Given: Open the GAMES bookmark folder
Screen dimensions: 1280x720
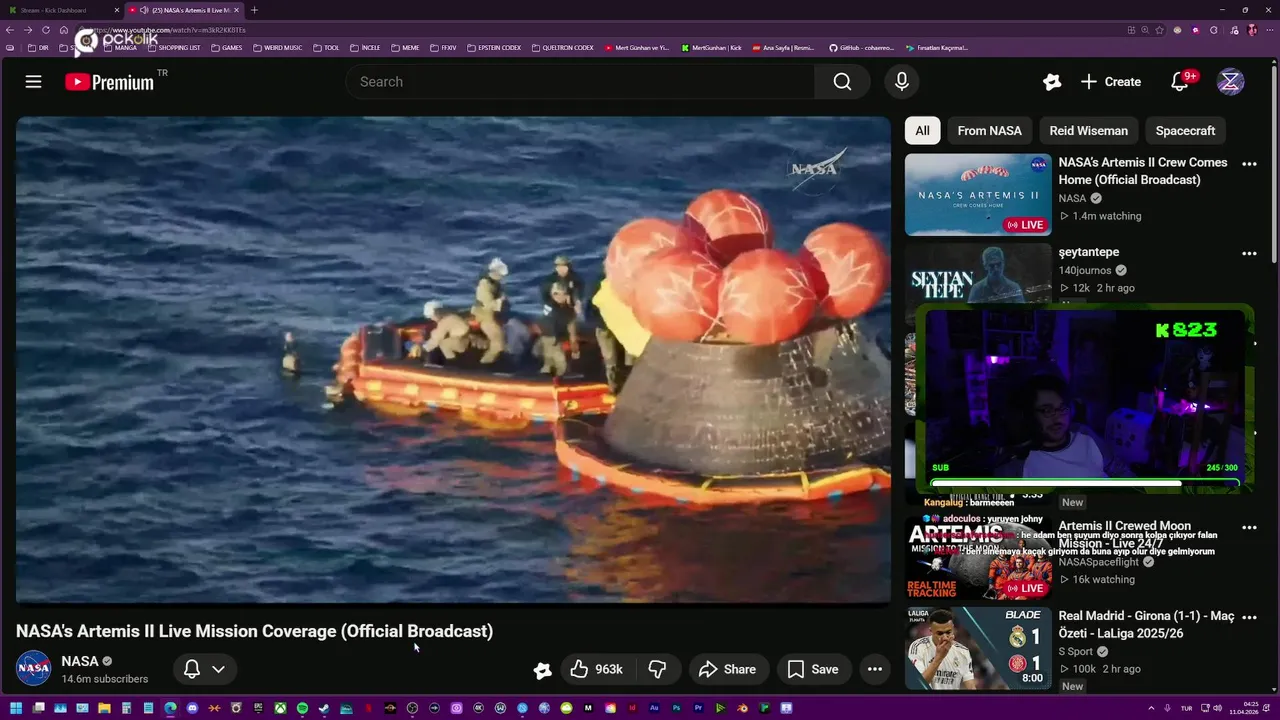Looking at the screenshot, I should pyautogui.click(x=226, y=47).
